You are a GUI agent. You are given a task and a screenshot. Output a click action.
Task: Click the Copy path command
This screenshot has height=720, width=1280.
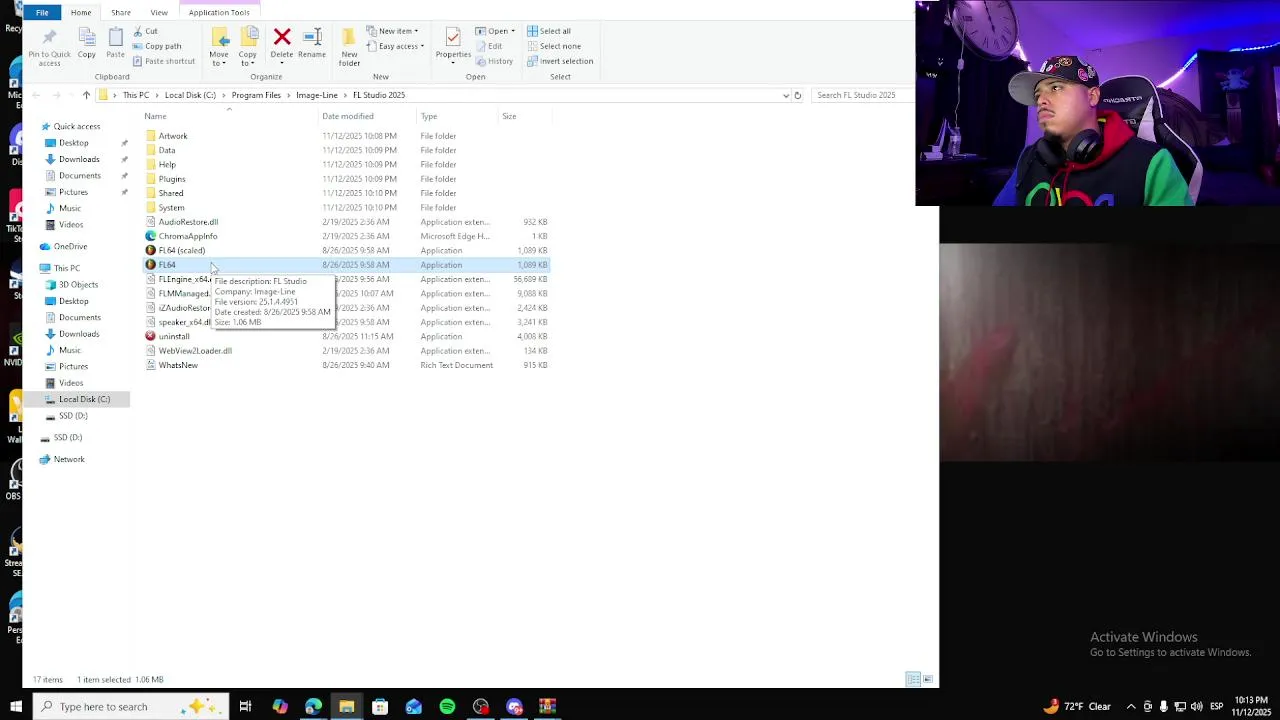157,46
